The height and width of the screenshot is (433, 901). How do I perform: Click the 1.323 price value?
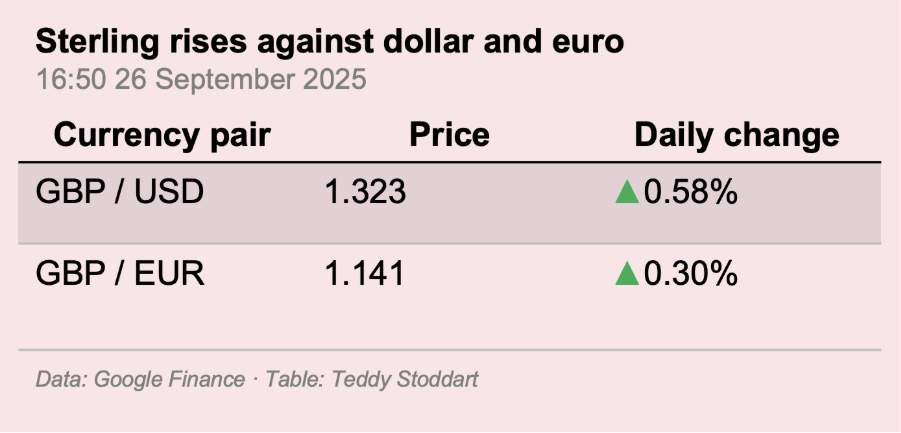(365, 192)
